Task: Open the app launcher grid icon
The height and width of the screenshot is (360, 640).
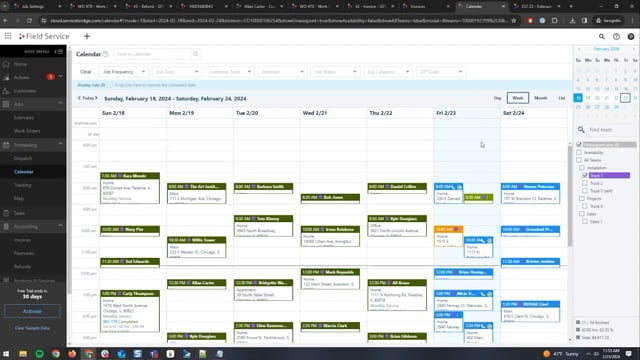Action: click(x=8, y=36)
